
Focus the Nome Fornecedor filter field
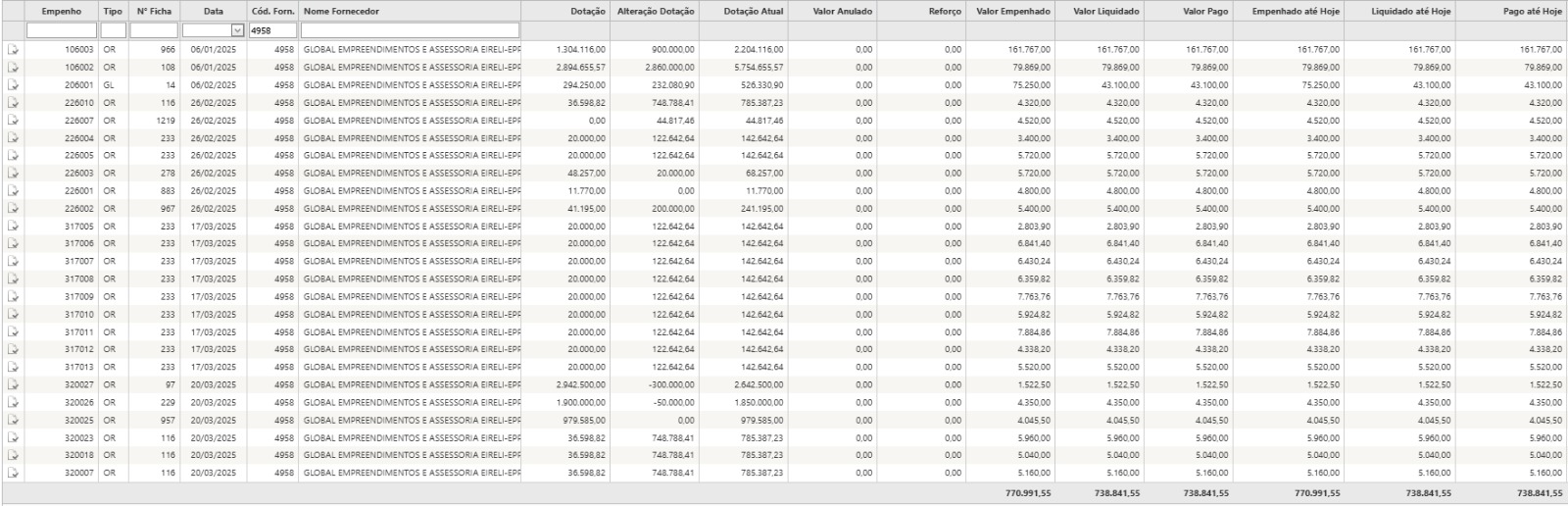pos(410,31)
